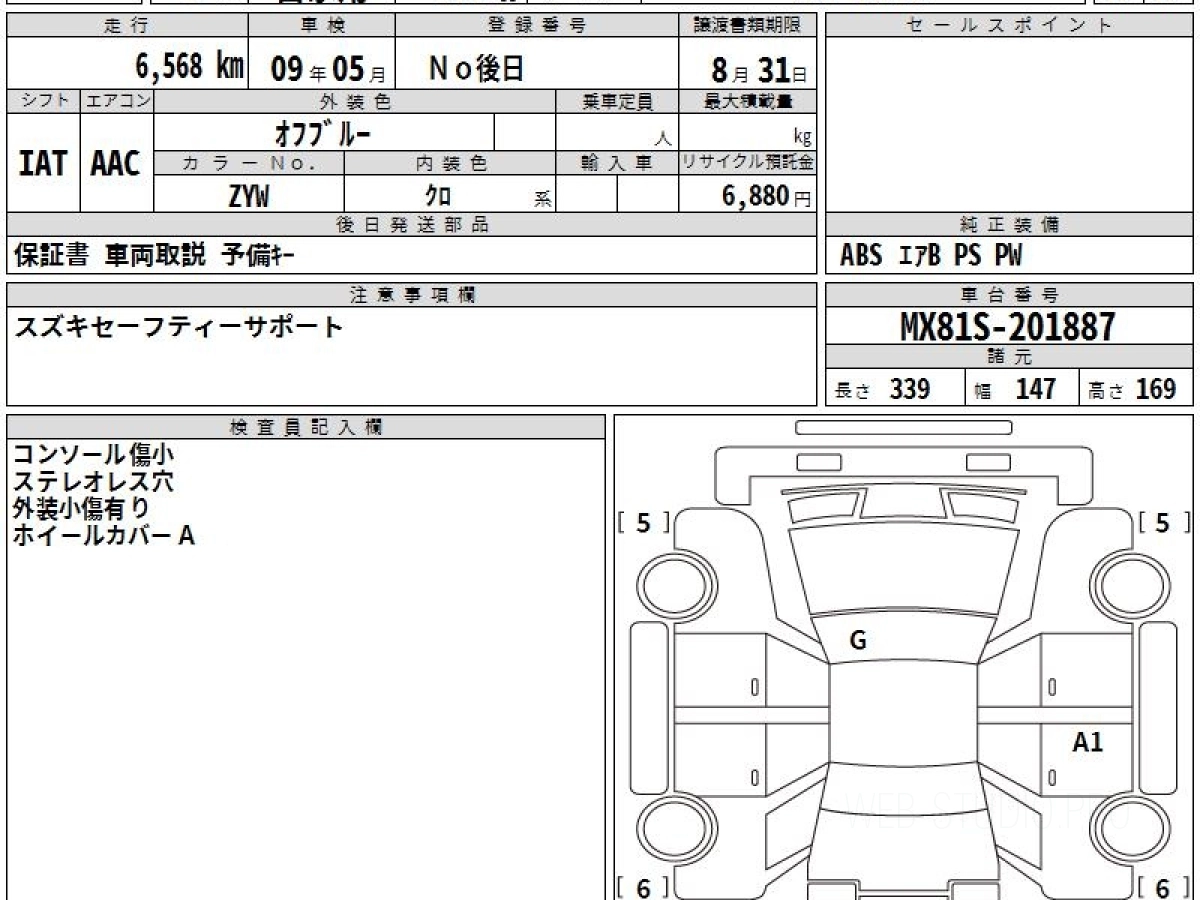The height and width of the screenshot is (900, 1200).
Task: Click the オフブルー exterior color value
Action: point(322,133)
